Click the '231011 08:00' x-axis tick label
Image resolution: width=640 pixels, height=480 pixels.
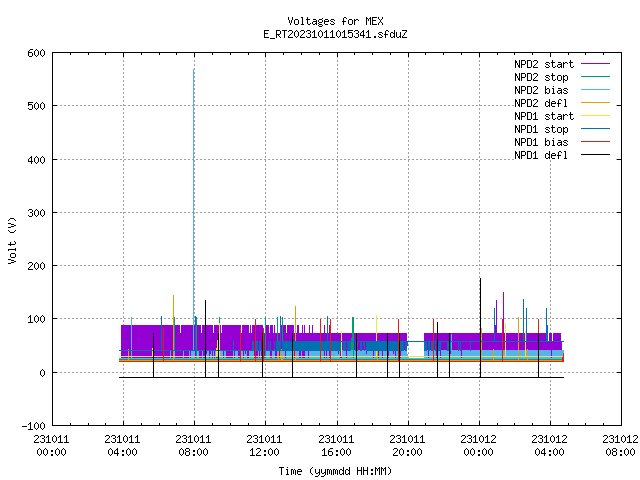coord(193,446)
